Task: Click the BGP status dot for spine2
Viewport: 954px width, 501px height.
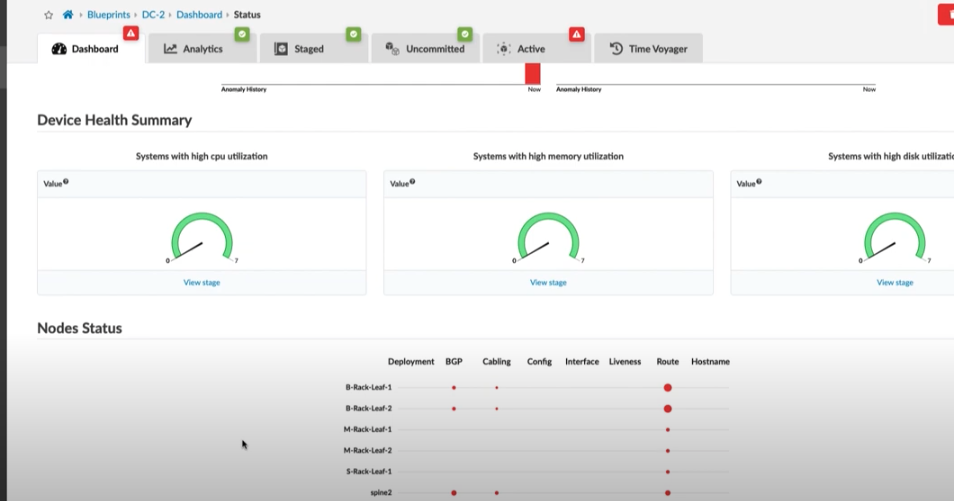Action: 454,493
